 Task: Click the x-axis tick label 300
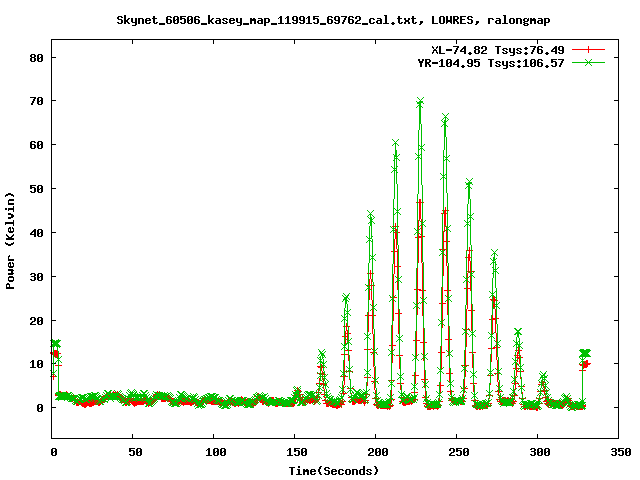pyautogui.click(x=540, y=452)
